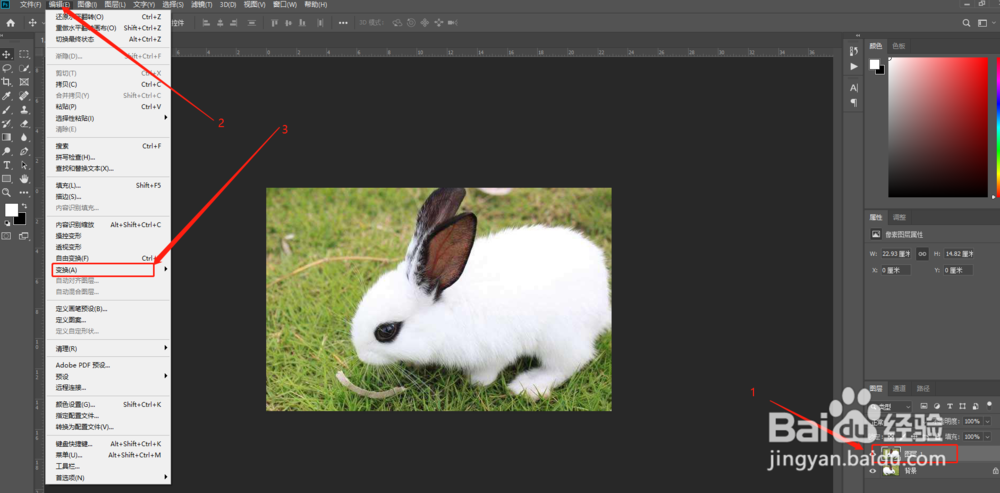Select the Dodge tool

click(x=7, y=151)
